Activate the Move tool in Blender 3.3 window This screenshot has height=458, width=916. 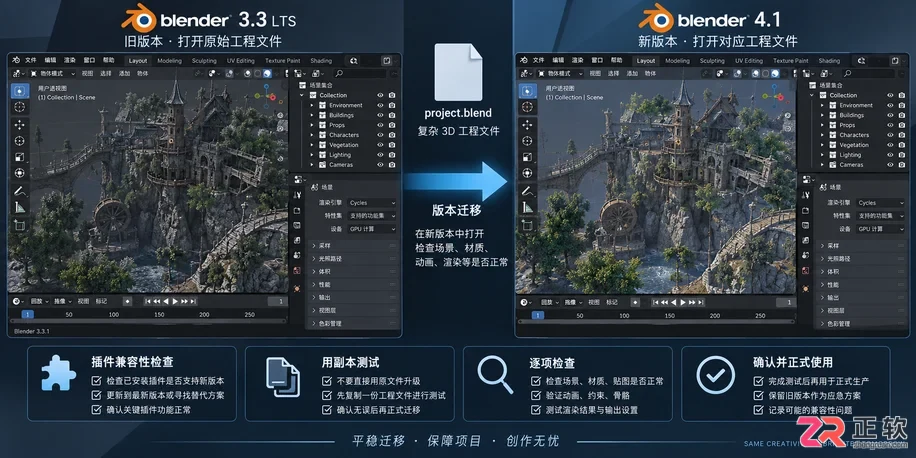pos(20,125)
